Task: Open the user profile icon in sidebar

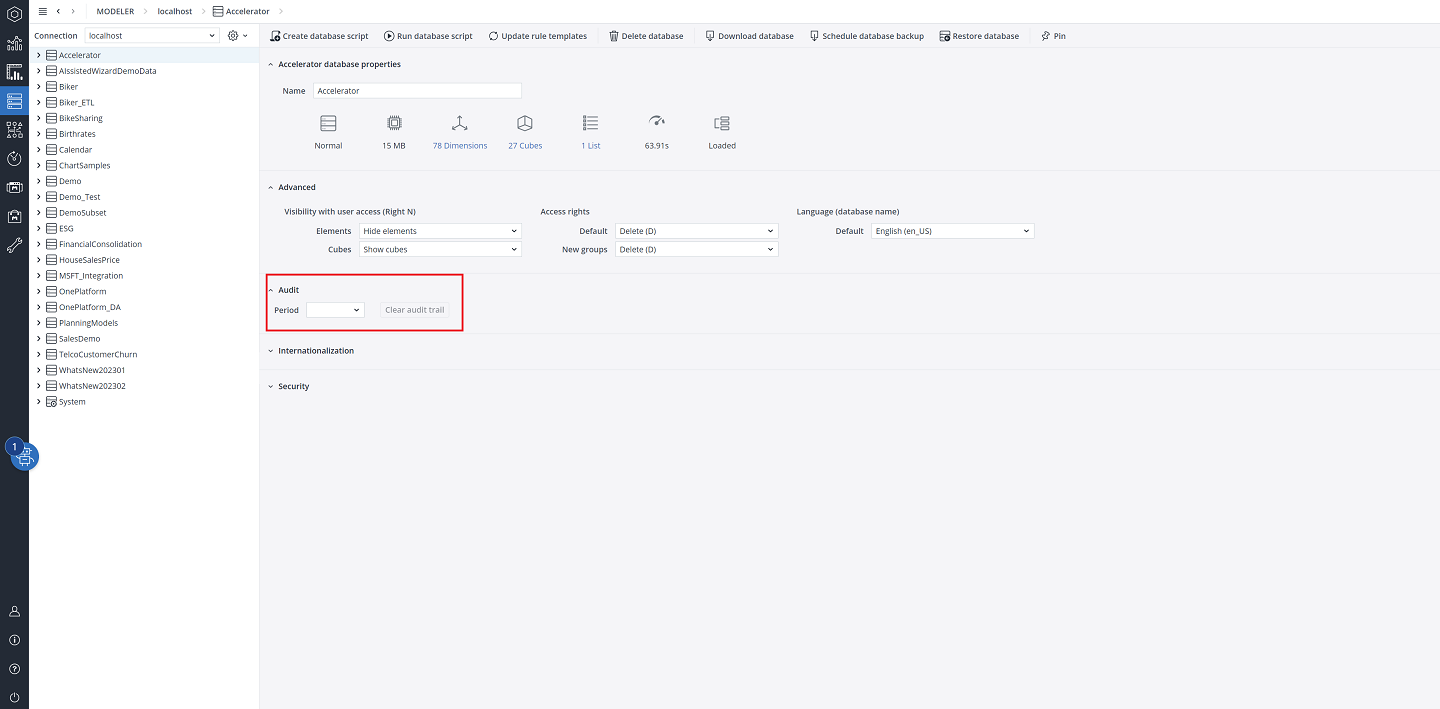Action: 14,611
